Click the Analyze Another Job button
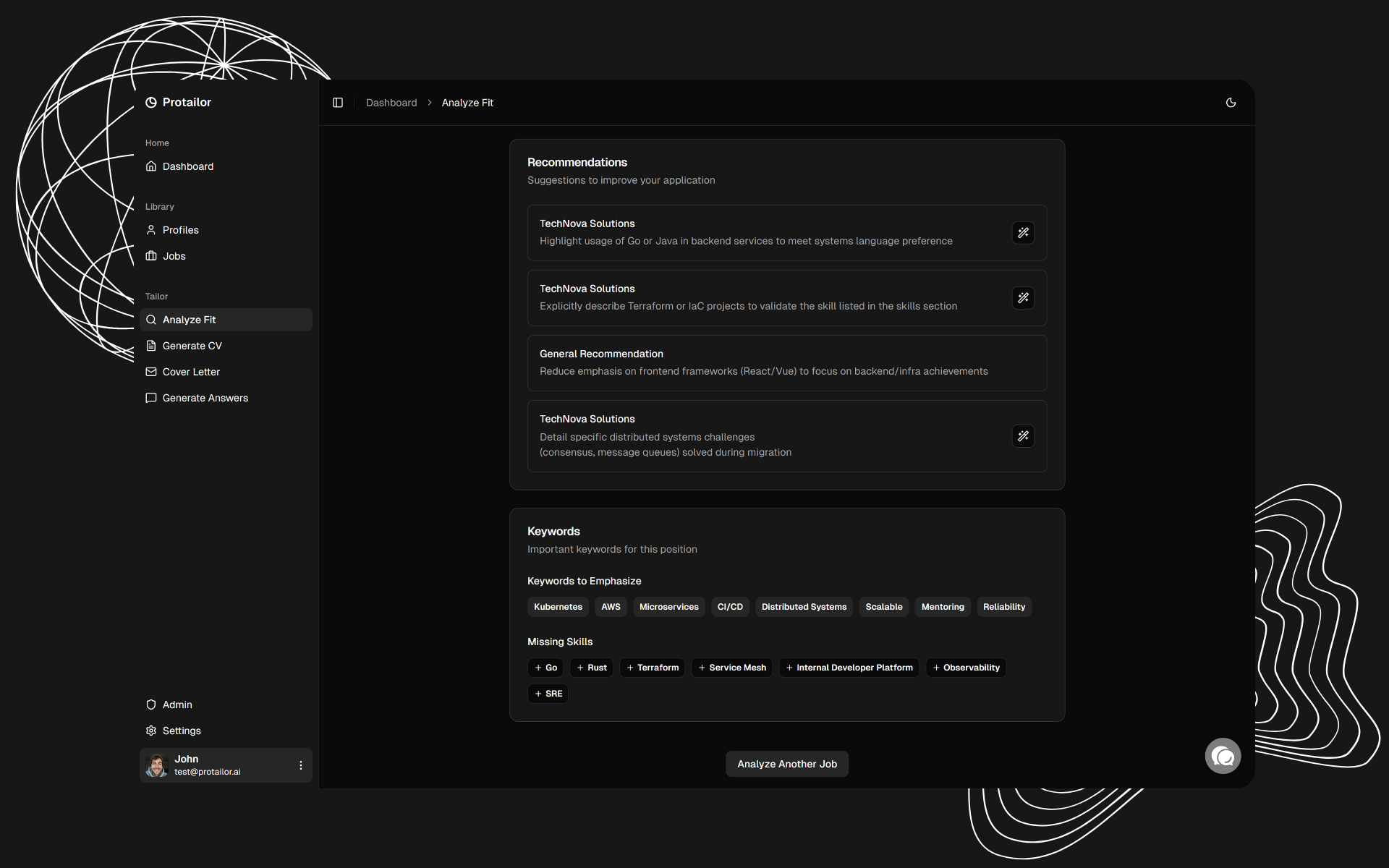The width and height of the screenshot is (1389, 868). click(786, 764)
